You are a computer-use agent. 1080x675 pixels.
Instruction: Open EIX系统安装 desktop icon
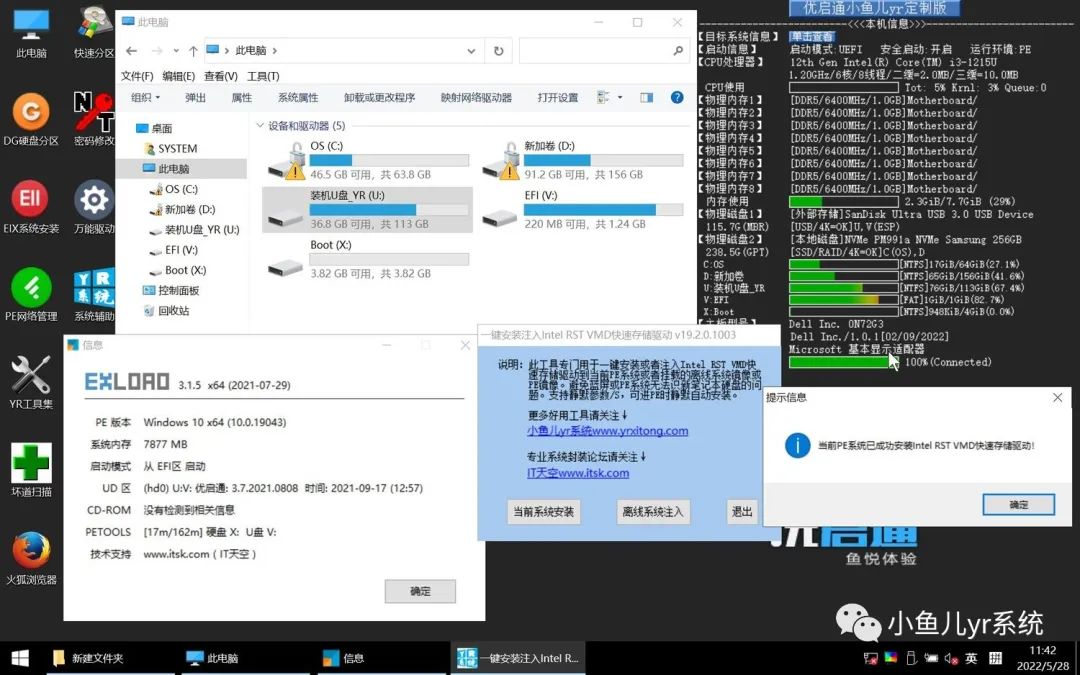pos(31,207)
